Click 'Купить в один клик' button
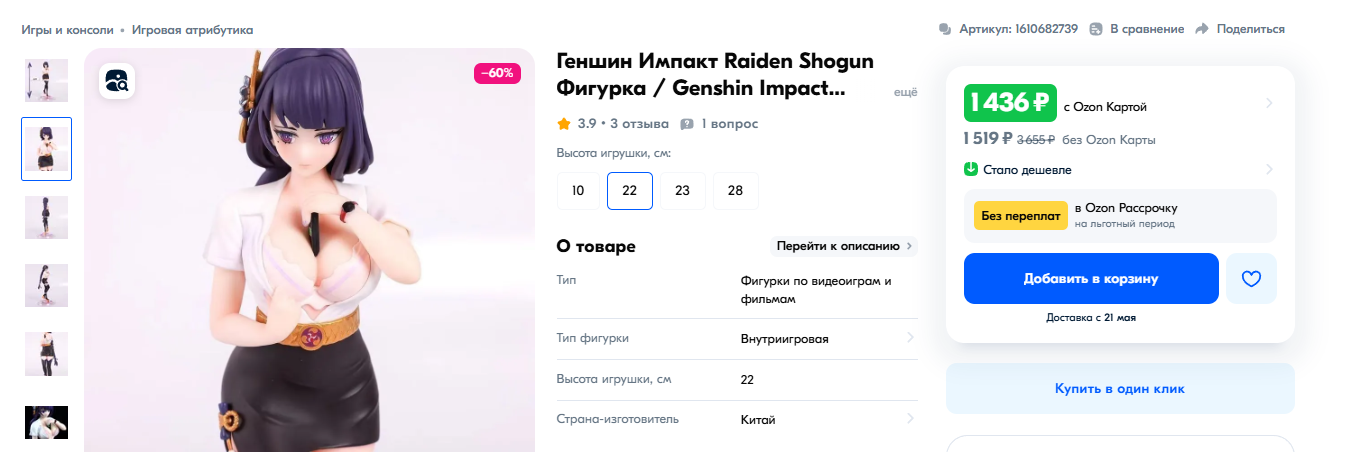The width and height of the screenshot is (1372, 452). click(x=1120, y=388)
